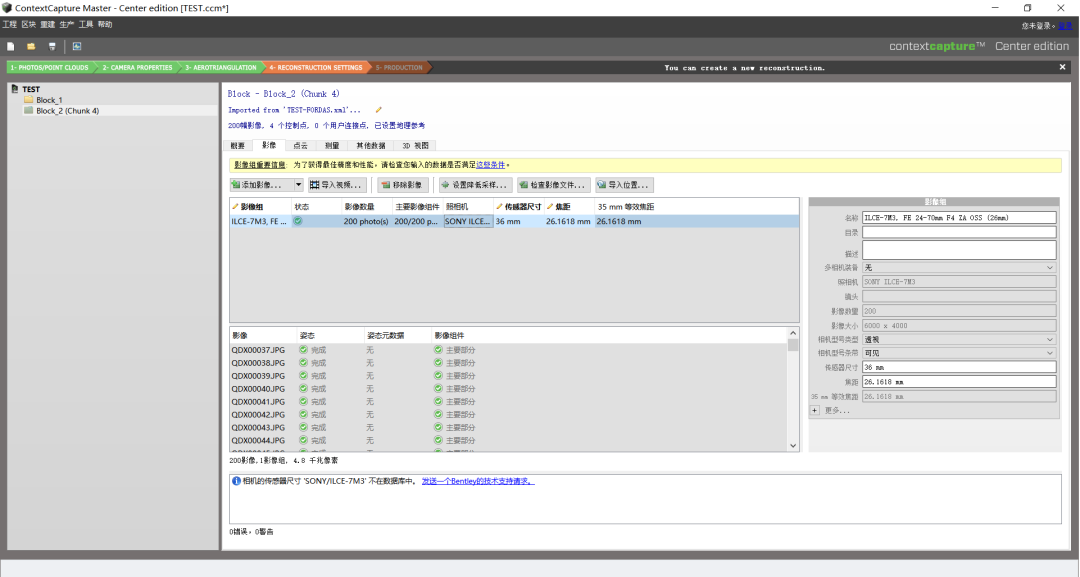Click green status check in ILCE-7M3 photogroup row
The height and width of the screenshot is (577, 1080).
tap(298, 221)
